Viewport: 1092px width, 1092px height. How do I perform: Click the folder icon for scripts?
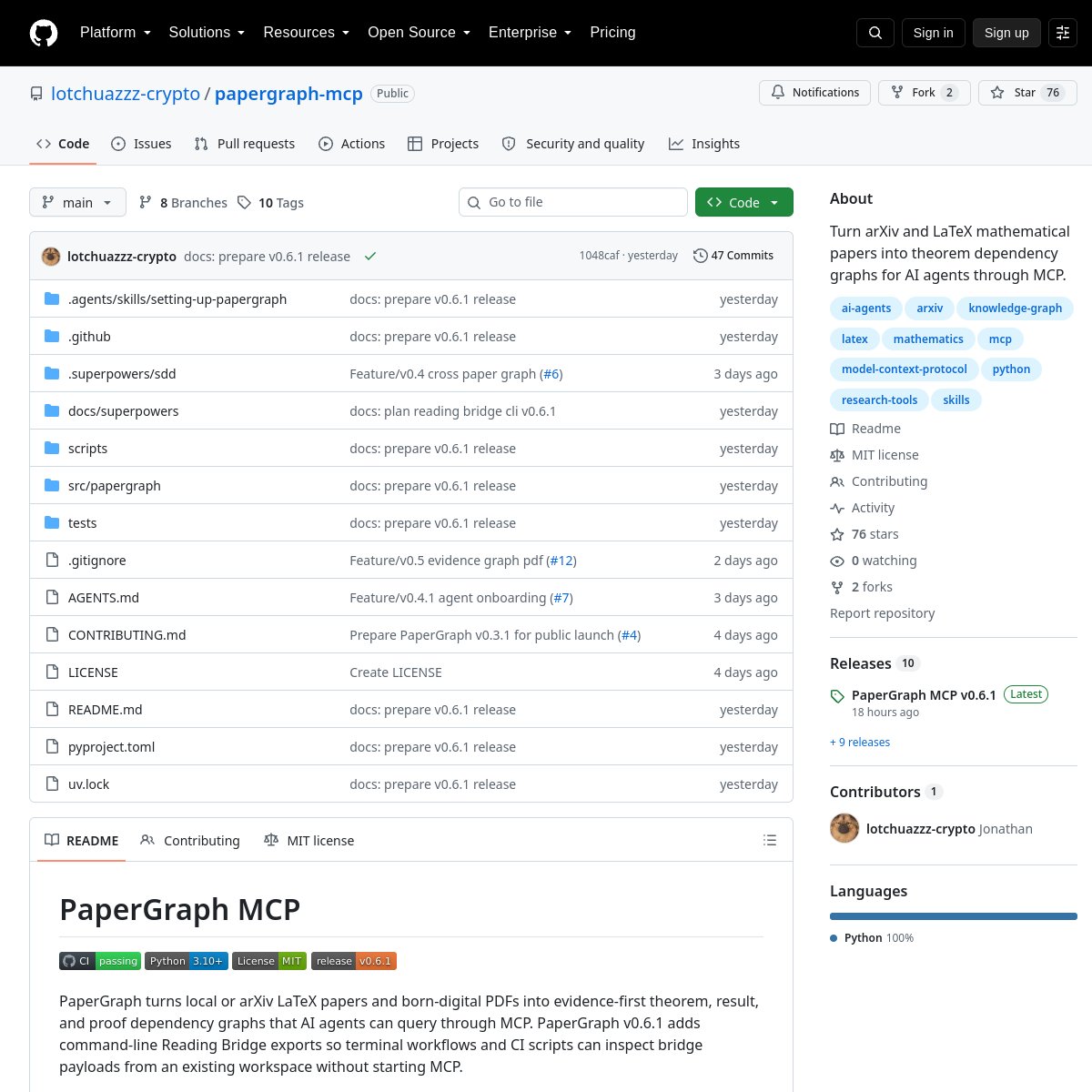click(x=52, y=449)
